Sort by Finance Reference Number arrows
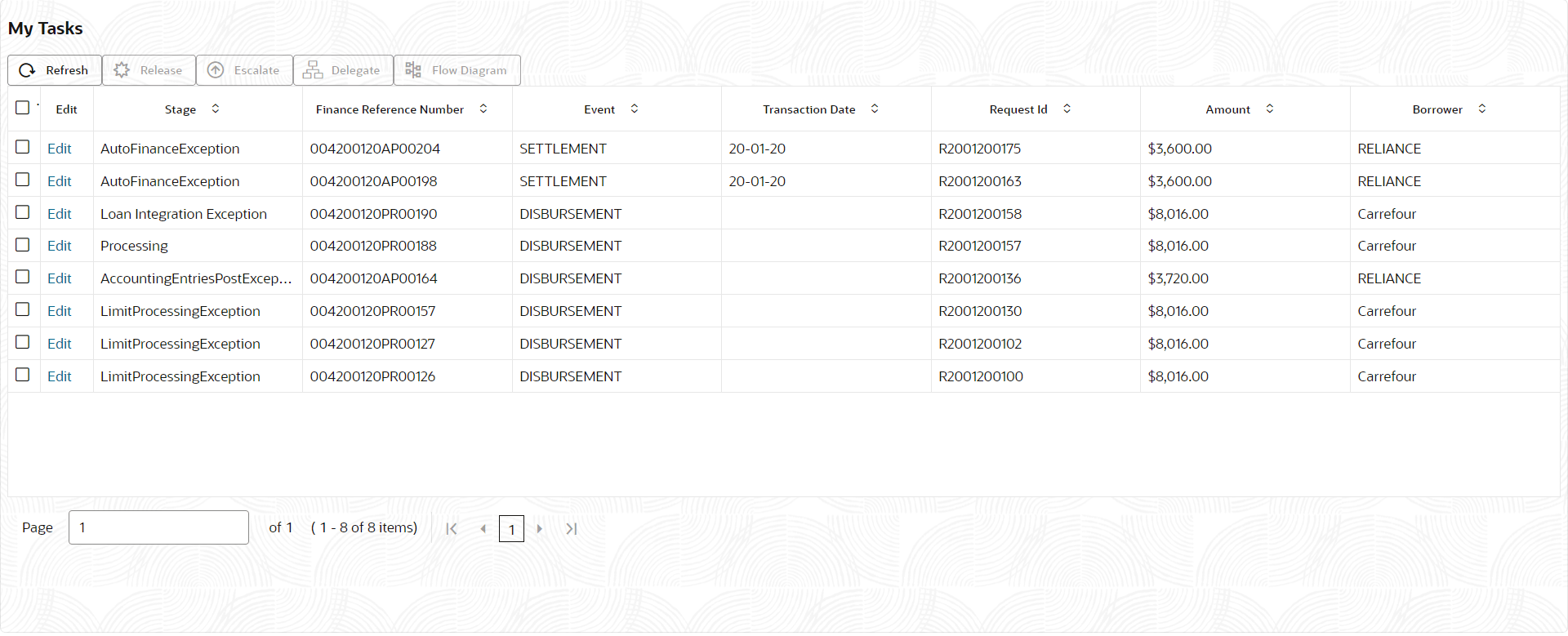The width and height of the screenshot is (1568, 636). point(483,109)
